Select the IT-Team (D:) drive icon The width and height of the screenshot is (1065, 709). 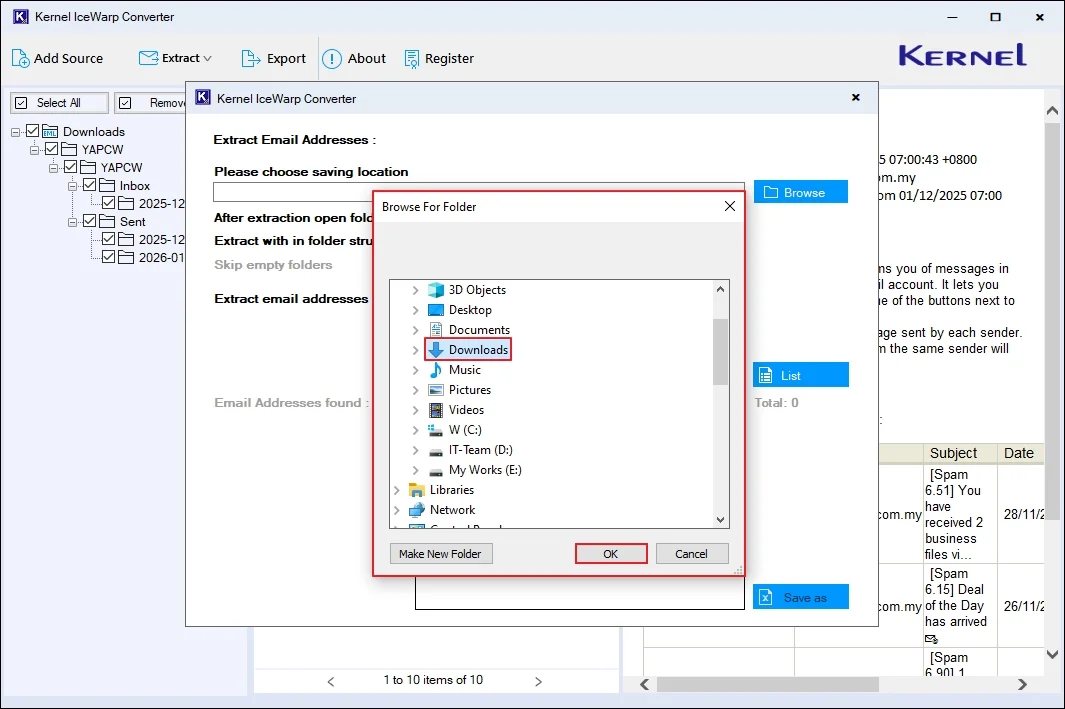(436, 450)
